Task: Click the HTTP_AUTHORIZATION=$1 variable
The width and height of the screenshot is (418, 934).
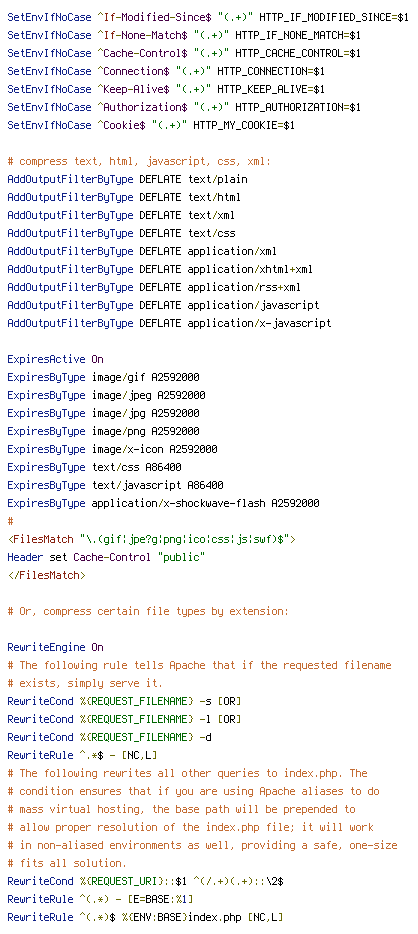Action: click(298, 107)
